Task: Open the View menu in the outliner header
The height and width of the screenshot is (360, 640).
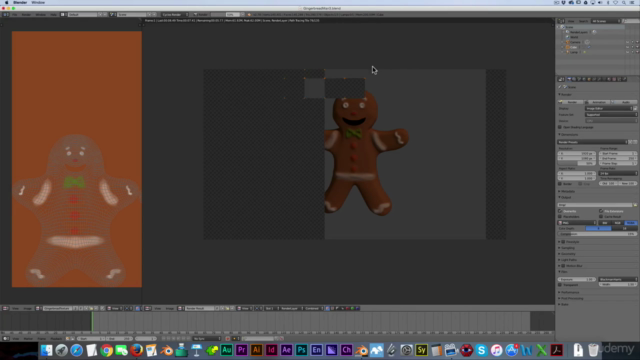Action: coord(571,21)
